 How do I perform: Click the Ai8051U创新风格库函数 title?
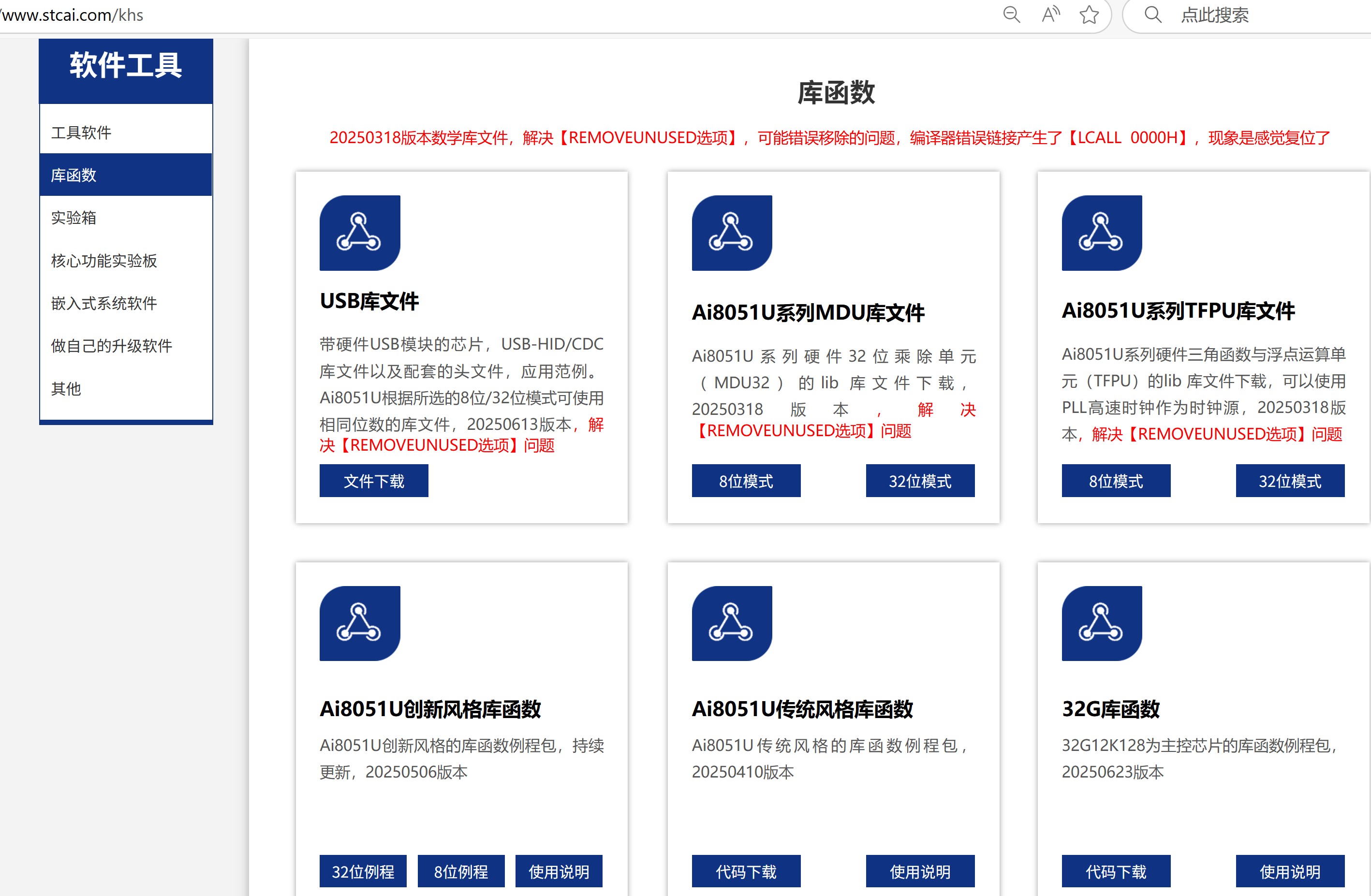click(430, 709)
